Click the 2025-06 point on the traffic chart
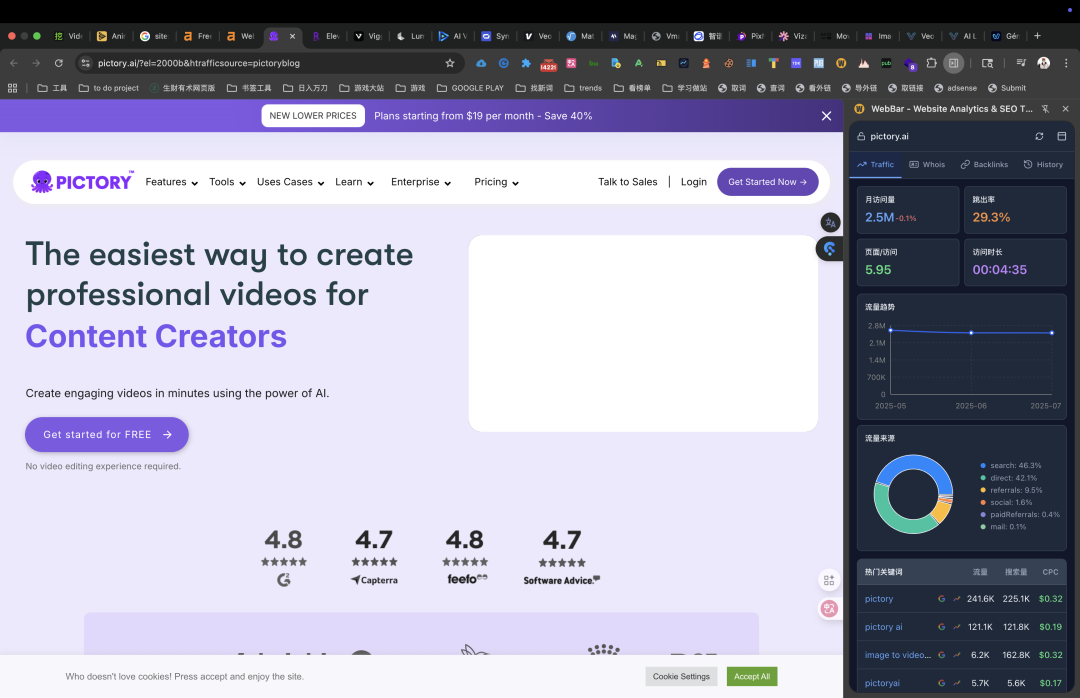 [x=971, y=333]
